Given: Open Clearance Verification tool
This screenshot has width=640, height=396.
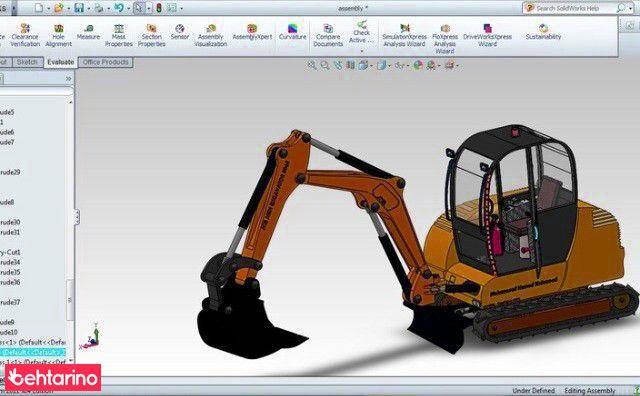Looking at the screenshot, I should coord(25,35).
